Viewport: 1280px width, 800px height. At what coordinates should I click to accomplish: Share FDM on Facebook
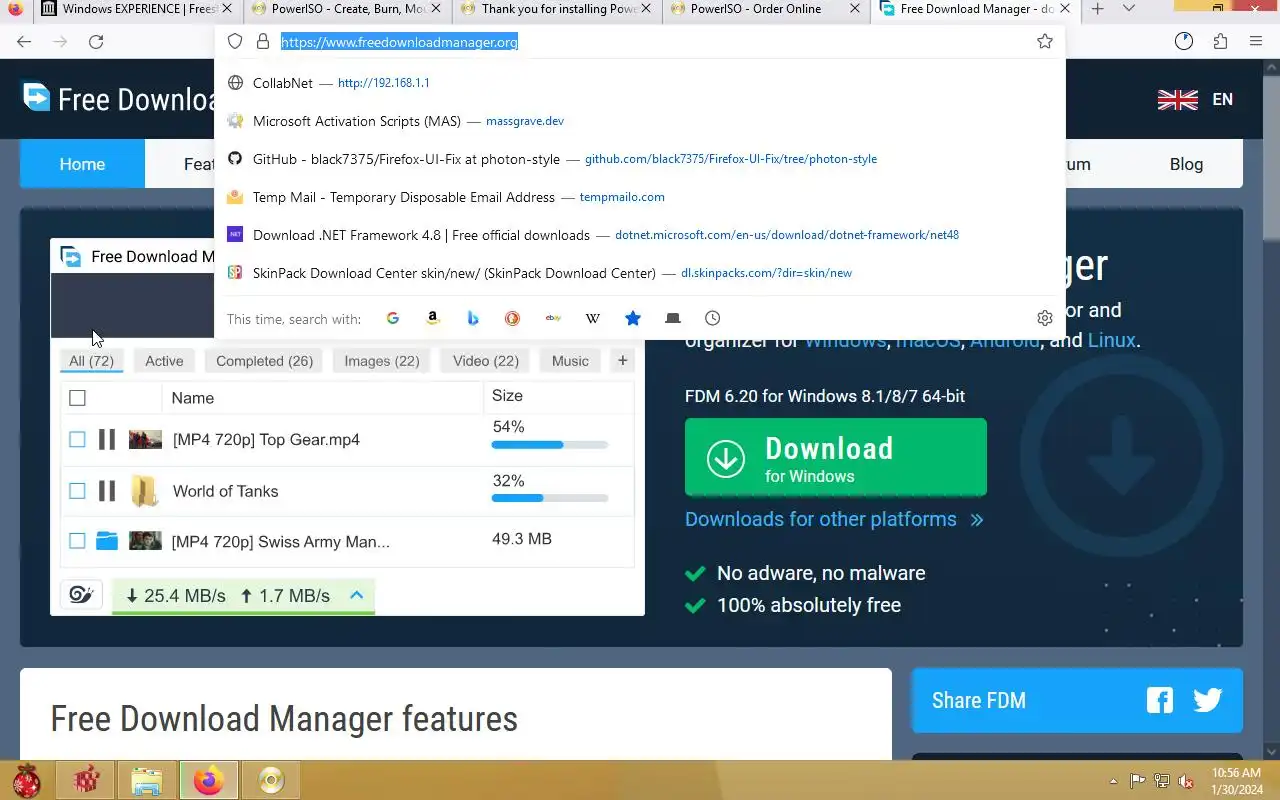(1160, 700)
